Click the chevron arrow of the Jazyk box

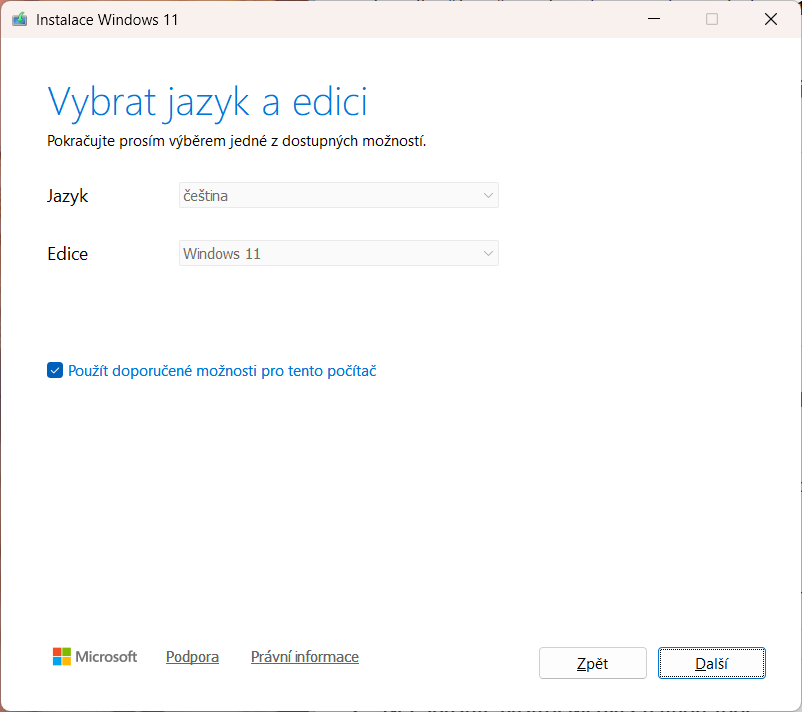(x=488, y=196)
